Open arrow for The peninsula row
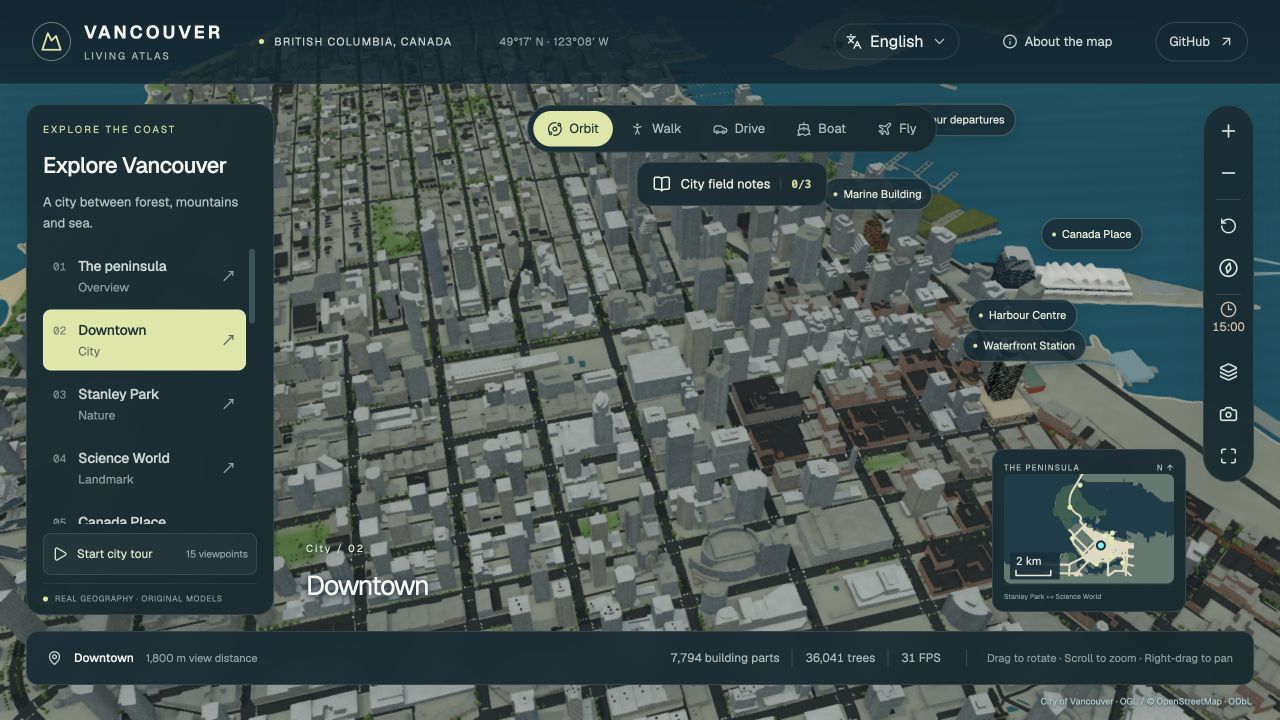Viewport: 1280px width, 720px height. click(228, 276)
